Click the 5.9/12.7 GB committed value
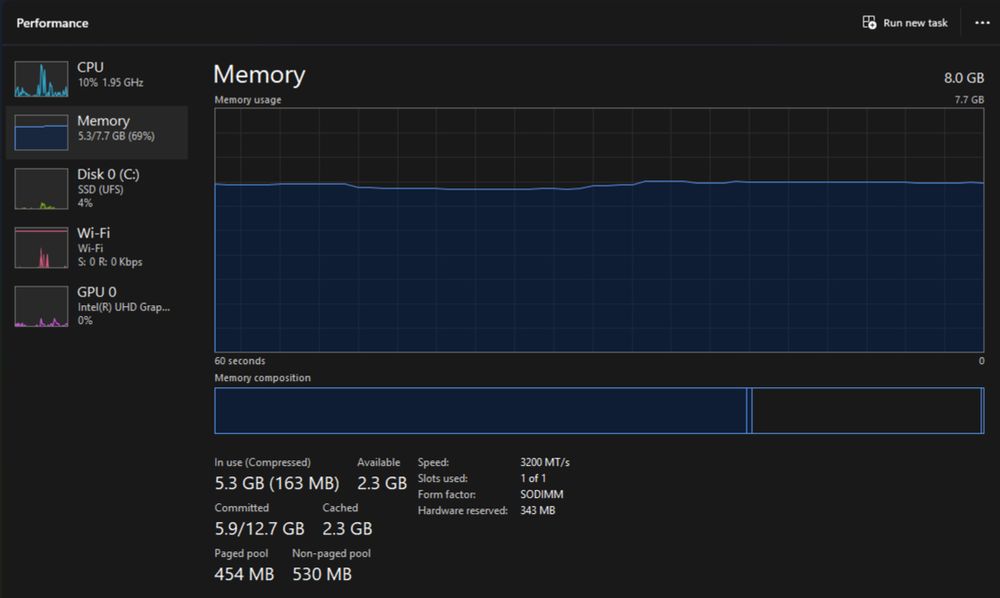The height and width of the screenshot is (598, 1000). tap(259, 529)
